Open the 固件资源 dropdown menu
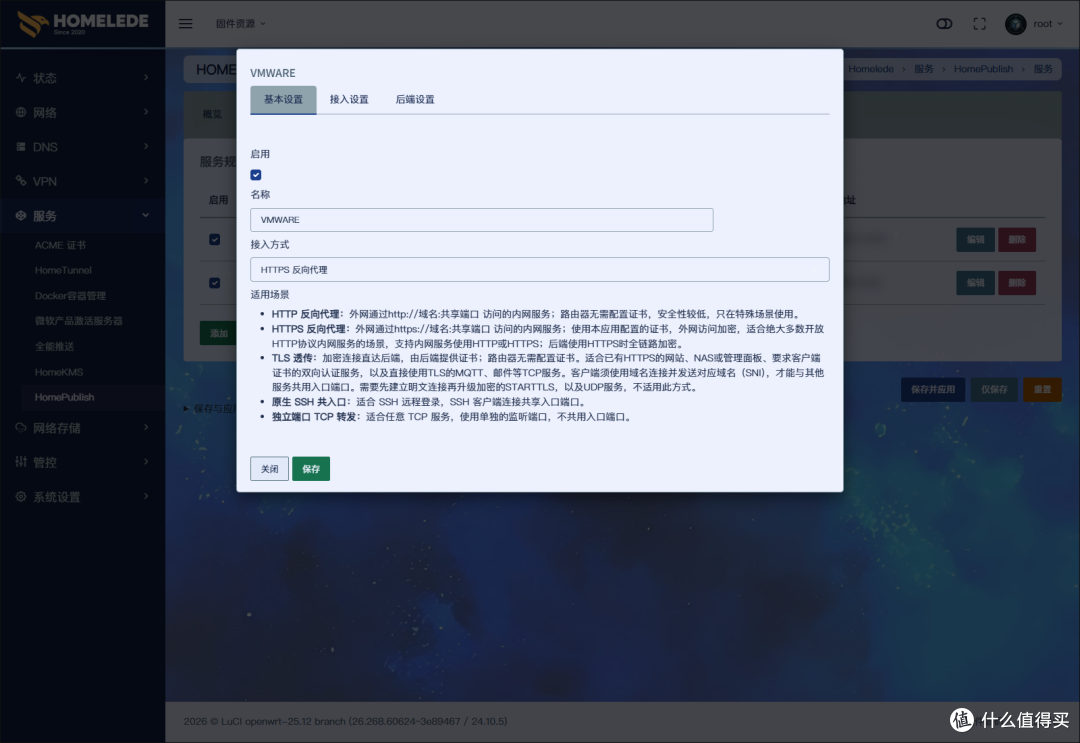 [x=240, y=23]
